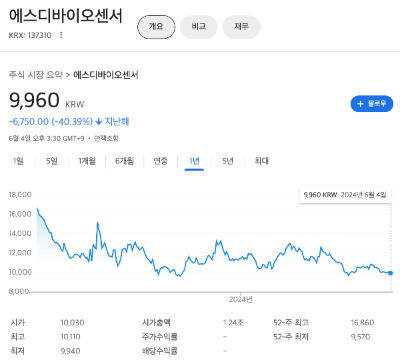Show the 5년 chart range
This screenshot has height=361, width=400.
pos(228,161)
